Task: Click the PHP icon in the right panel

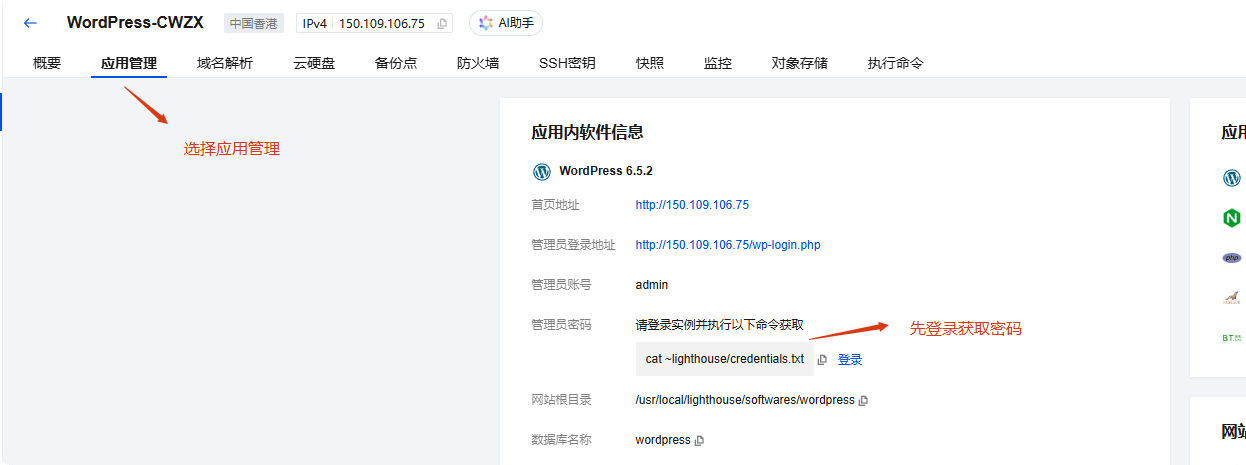Action: pyautogui.click(x=1231, y=258)
